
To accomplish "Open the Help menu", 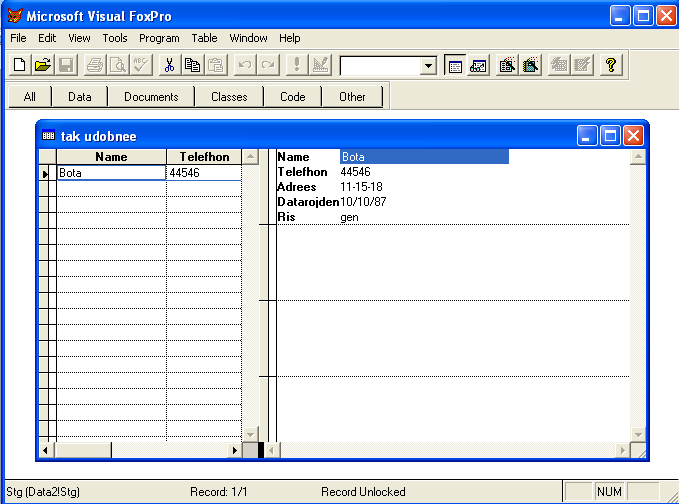I will [290, 38].
